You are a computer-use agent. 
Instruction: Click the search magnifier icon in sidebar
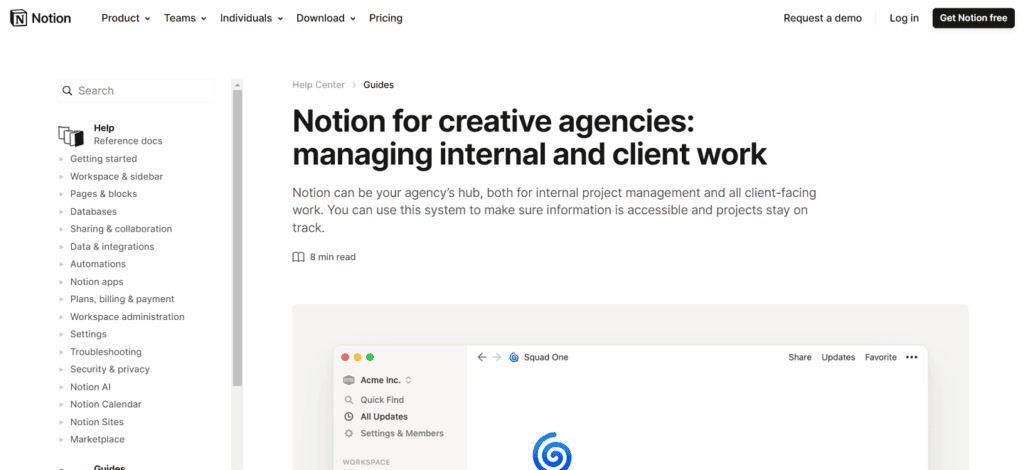tap(67, 91)
